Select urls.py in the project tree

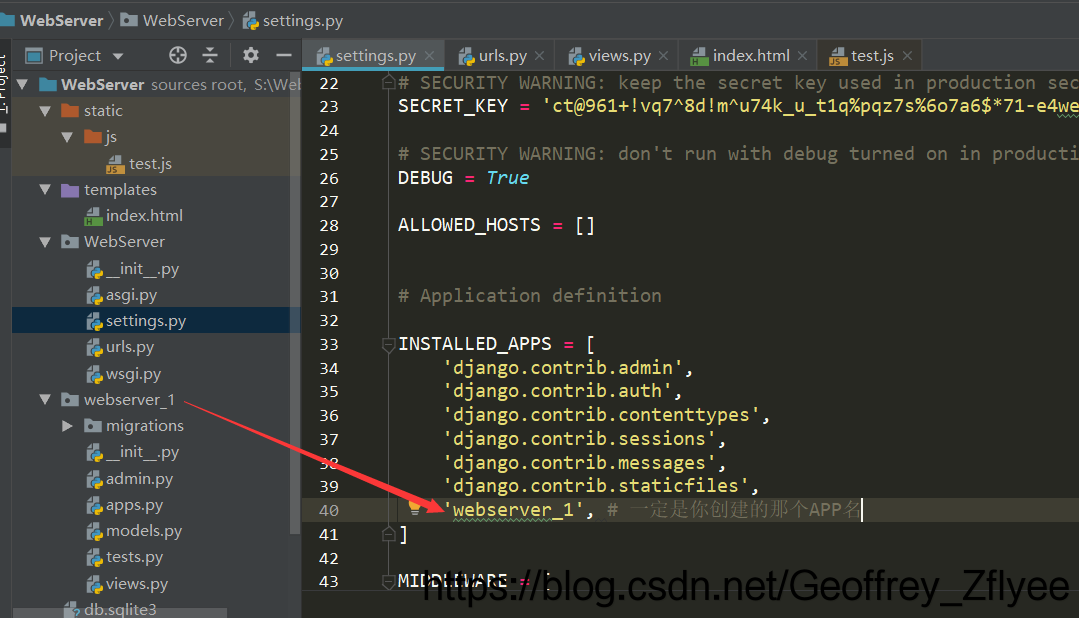tap(130, 347)
